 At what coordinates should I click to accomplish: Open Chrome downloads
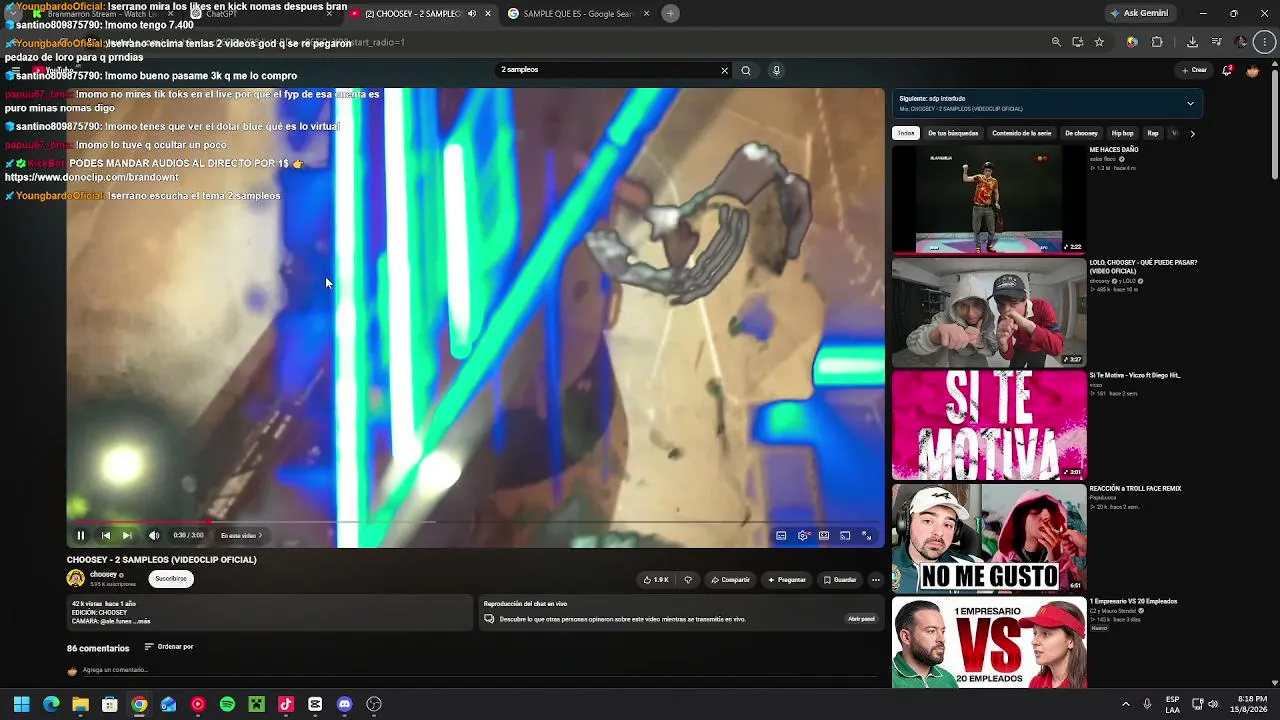(1192, 42)
